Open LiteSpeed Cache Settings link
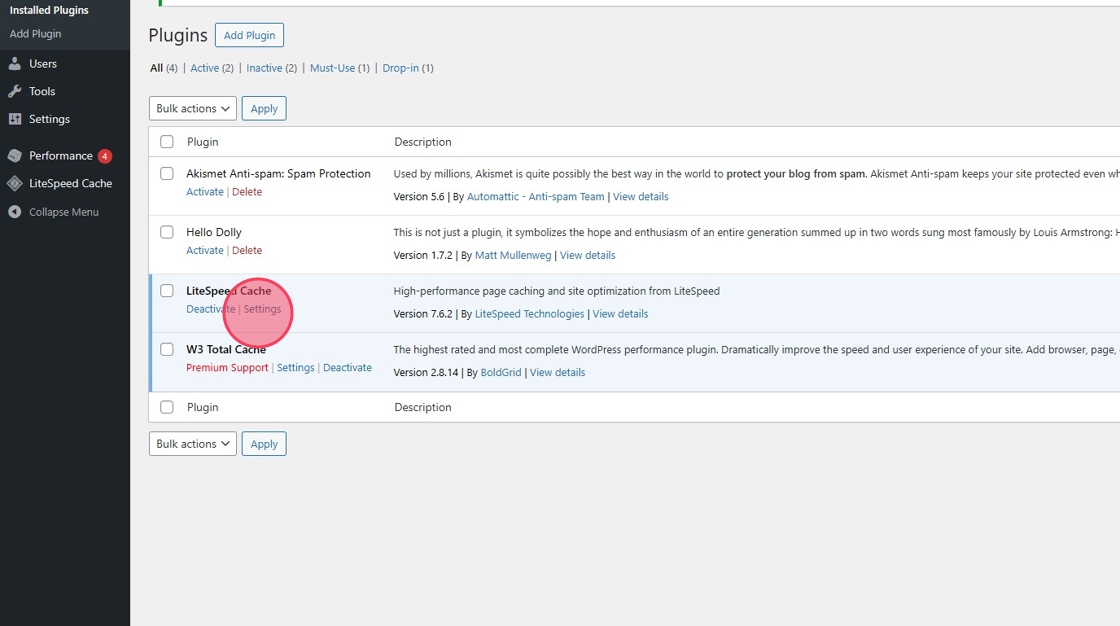 click(x=263, y=309)
